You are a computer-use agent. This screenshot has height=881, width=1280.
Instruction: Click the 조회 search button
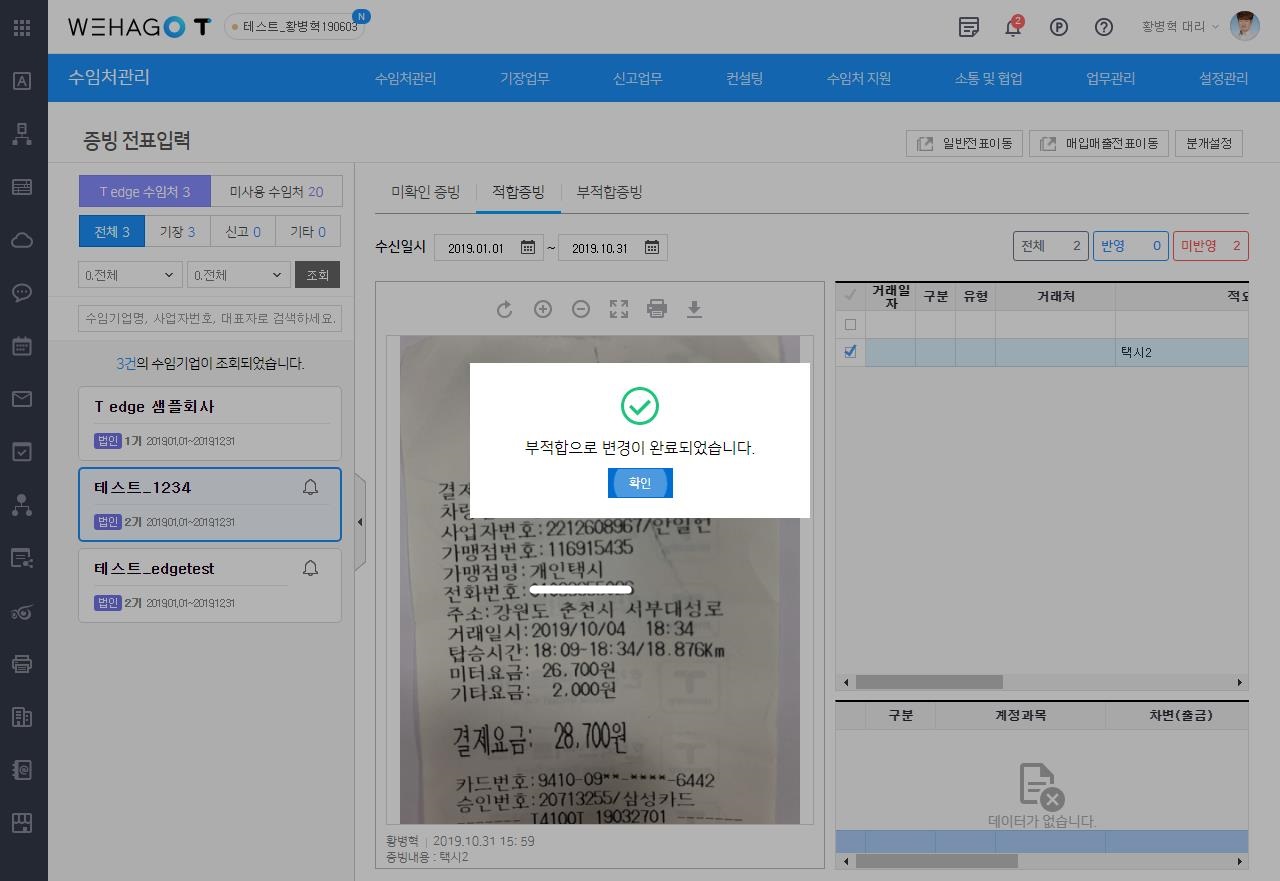[317, 275]
